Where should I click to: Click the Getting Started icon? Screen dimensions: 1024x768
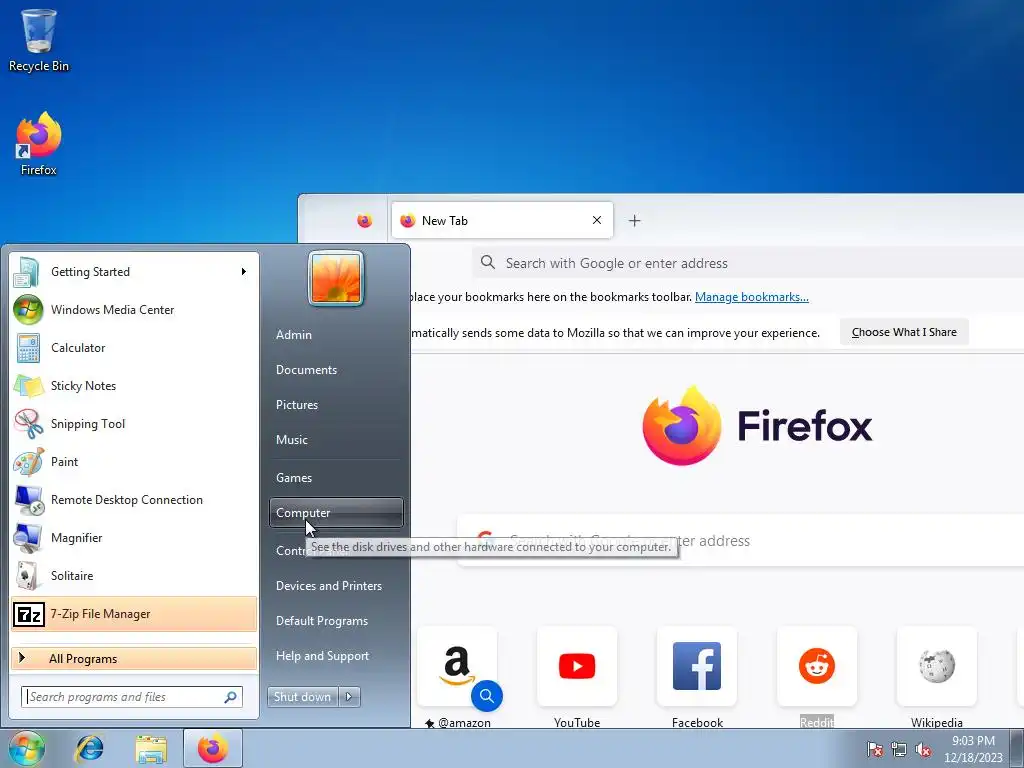pyautogui.click(x=28, y=272)
